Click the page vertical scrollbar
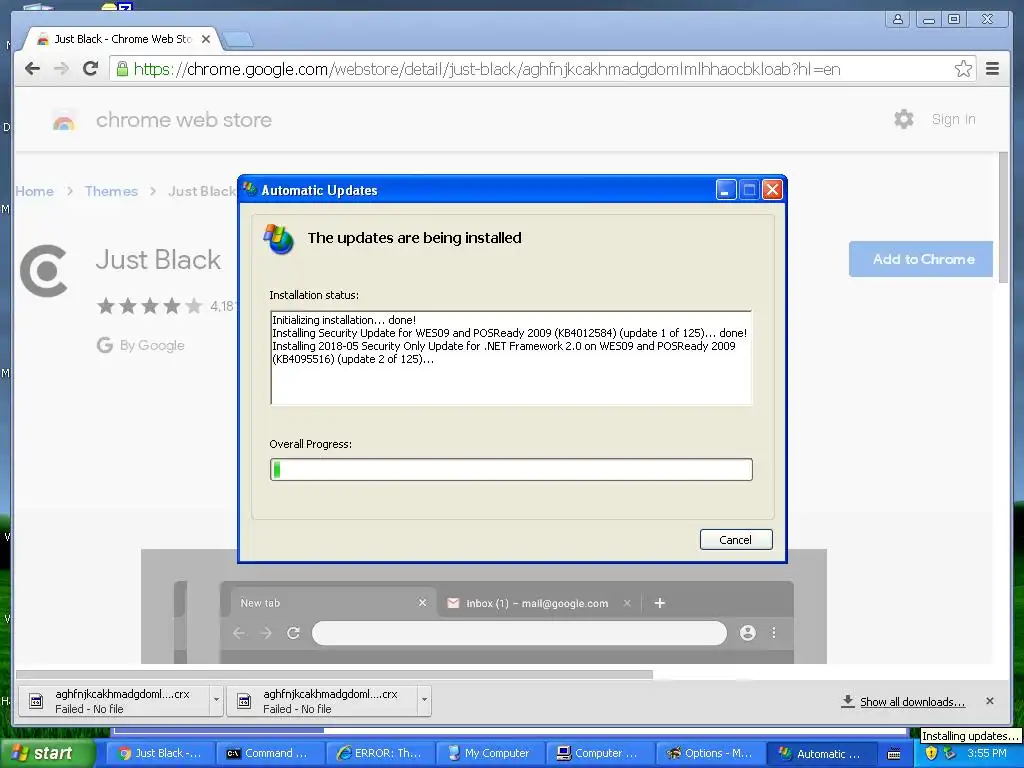 pyautogui.click(x=1003, y=217)
